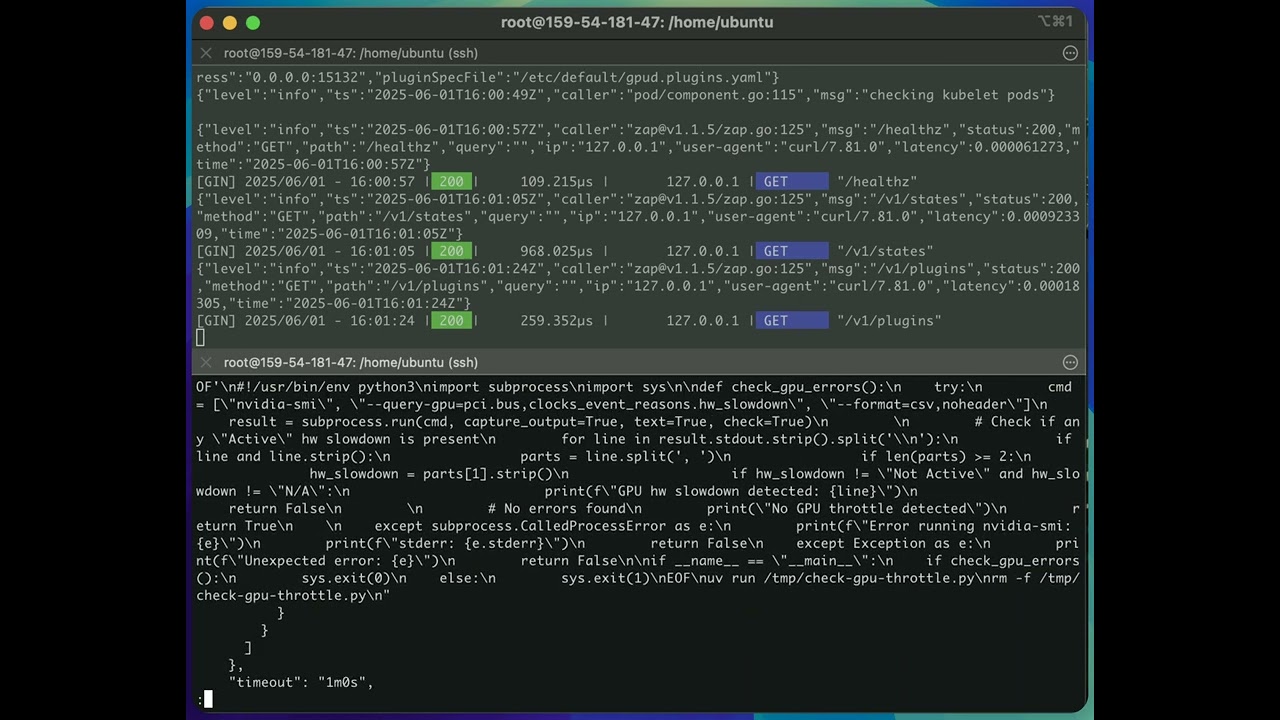
Task: Close the bottom ssh pane
Action: [x=206, y=362]
